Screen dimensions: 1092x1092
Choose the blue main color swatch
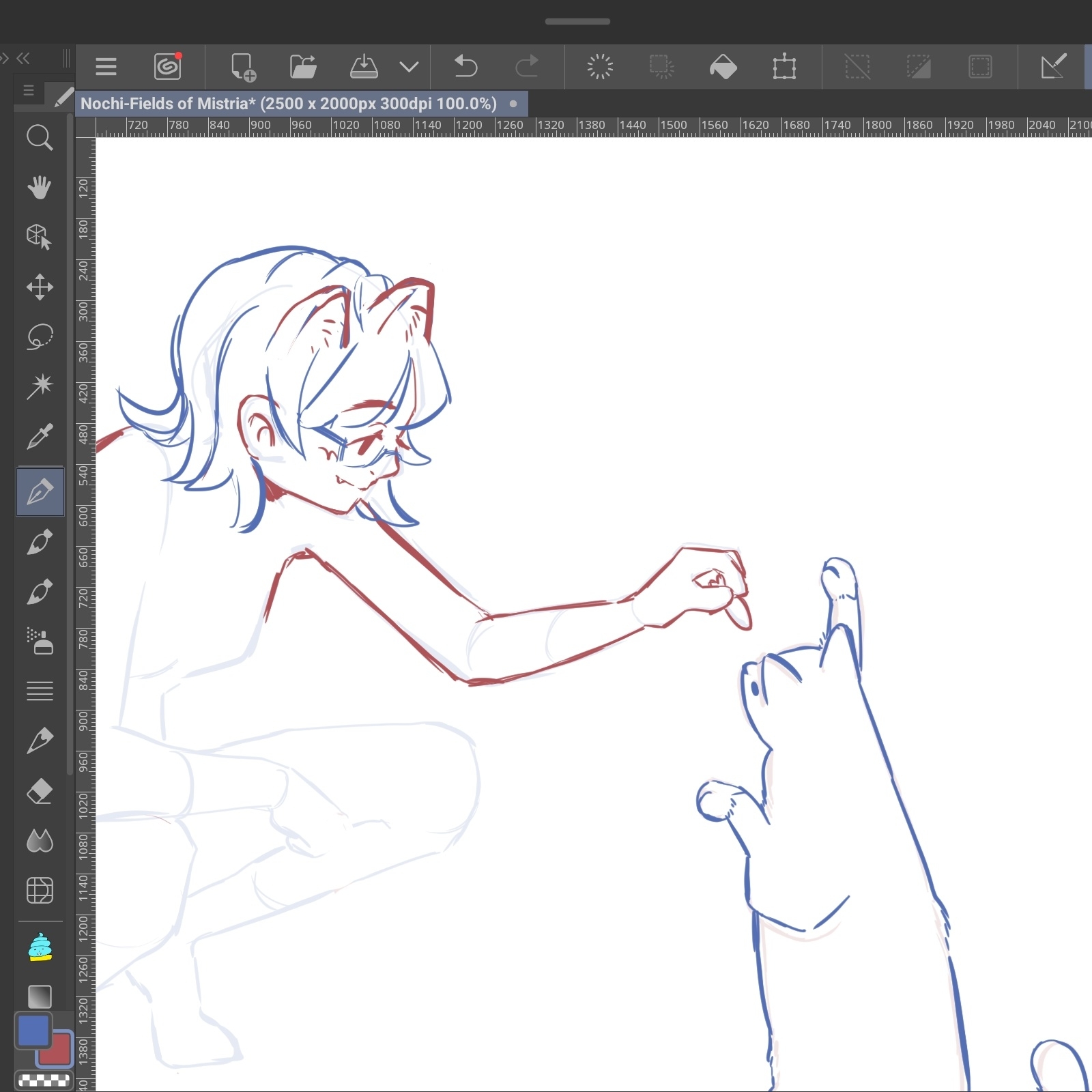pyautogui.click(x=33, y=1031)
